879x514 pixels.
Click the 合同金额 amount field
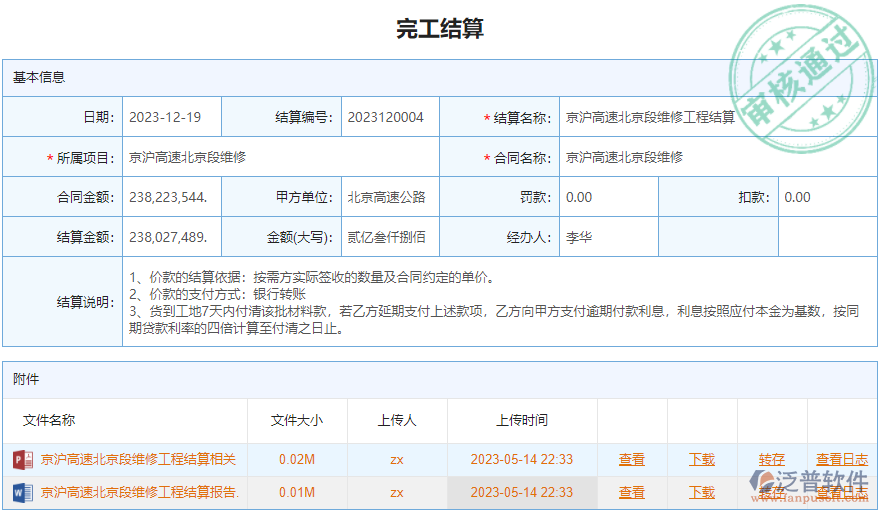coord(170,197)
